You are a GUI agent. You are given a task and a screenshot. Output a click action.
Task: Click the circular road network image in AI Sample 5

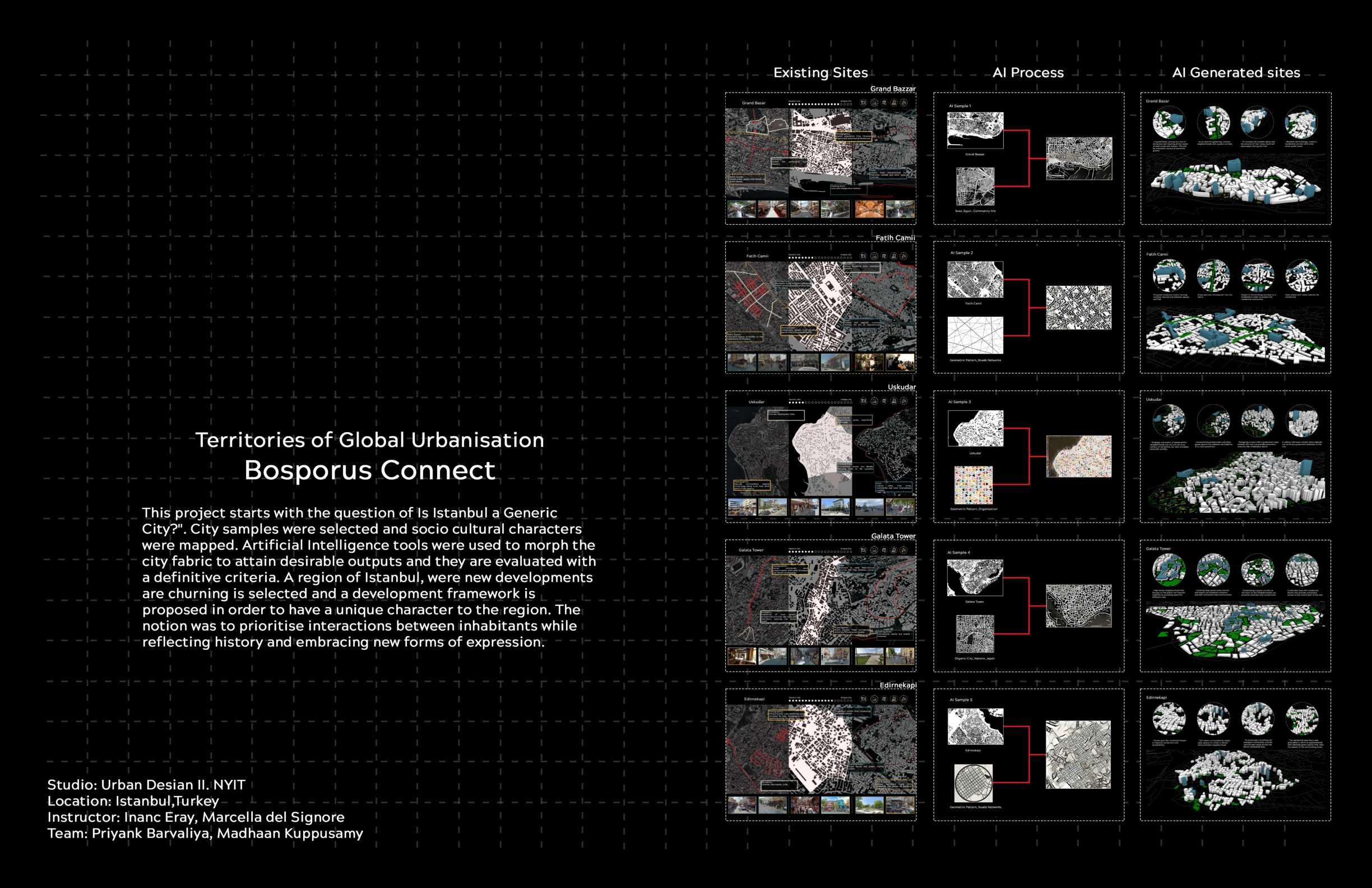tap(974, 783)
